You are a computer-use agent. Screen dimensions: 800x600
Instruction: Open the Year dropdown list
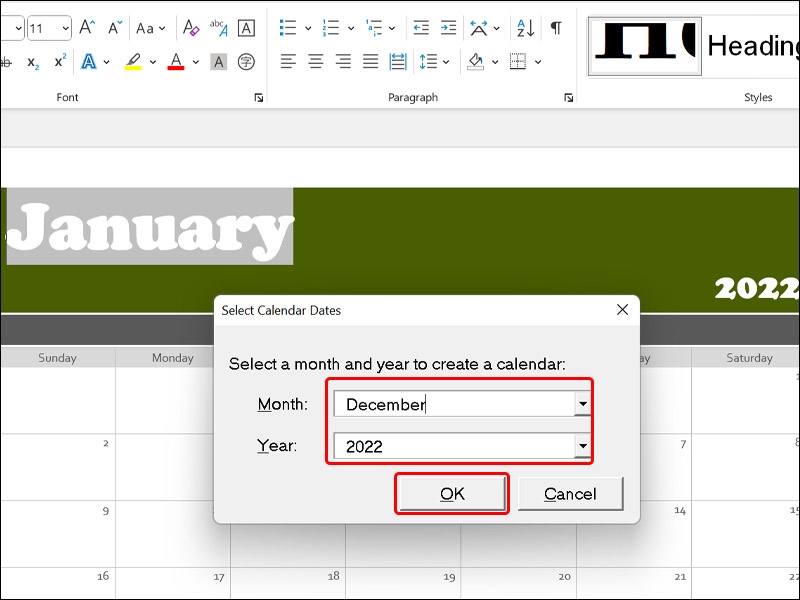(582, 446)
